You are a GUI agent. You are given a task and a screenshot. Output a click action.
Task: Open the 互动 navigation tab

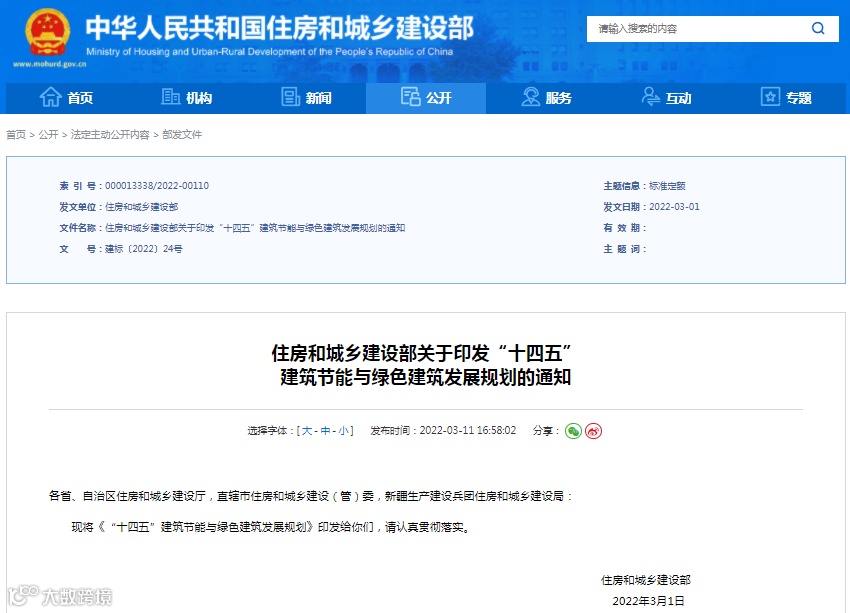tap(666, 98)
